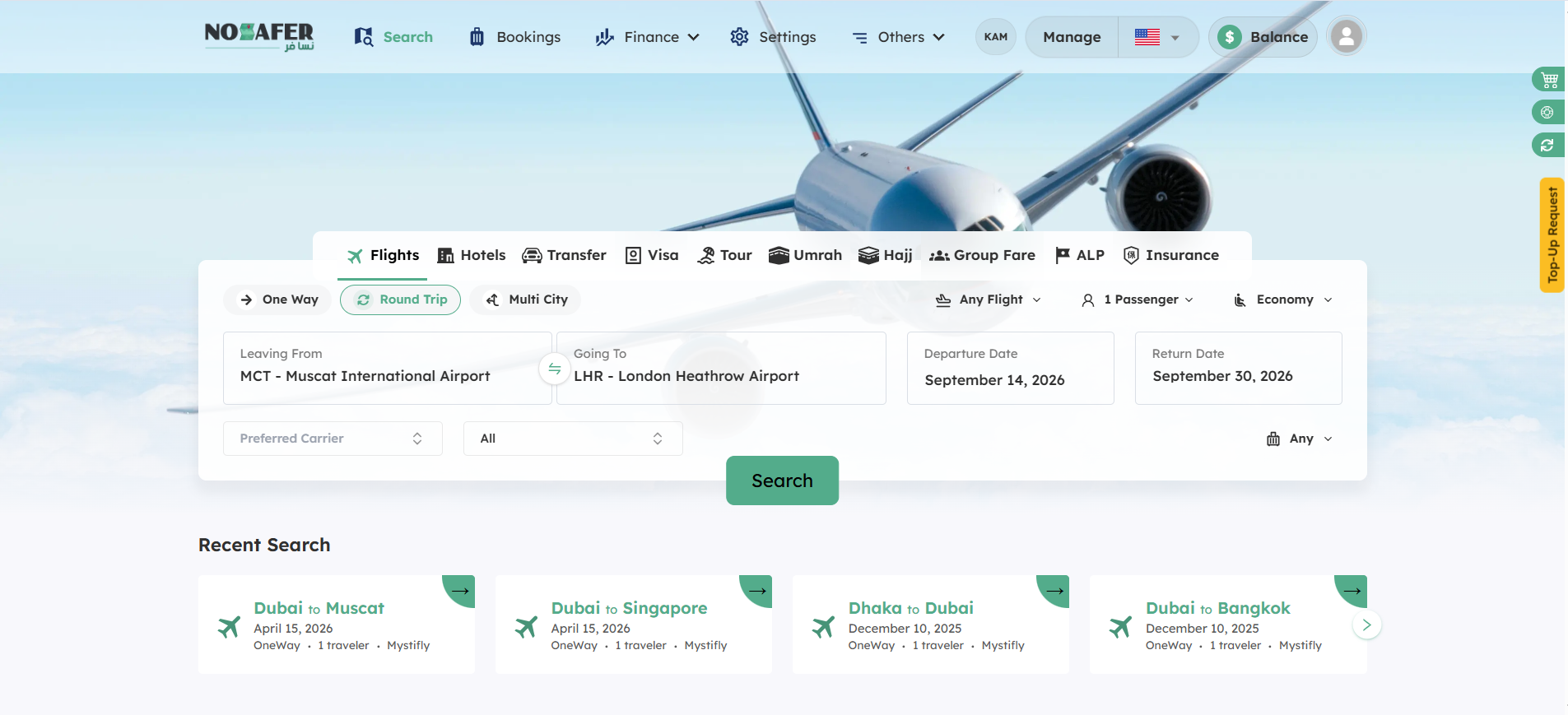Click the green dollar Balance icon
This screenshot has width=1568, height=715.
(x=1230, y=37)
